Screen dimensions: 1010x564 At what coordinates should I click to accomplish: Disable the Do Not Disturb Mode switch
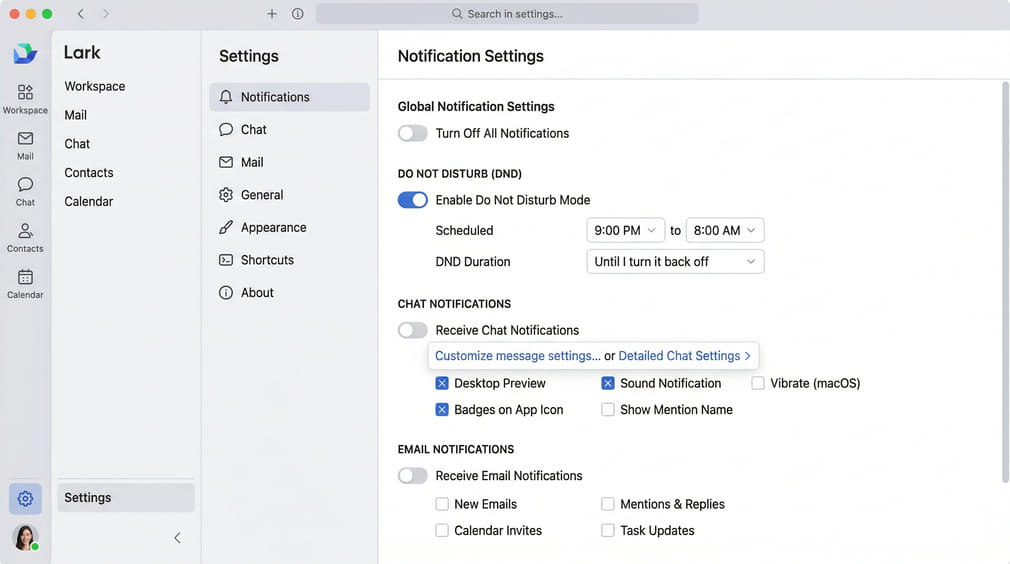[413, 200]
